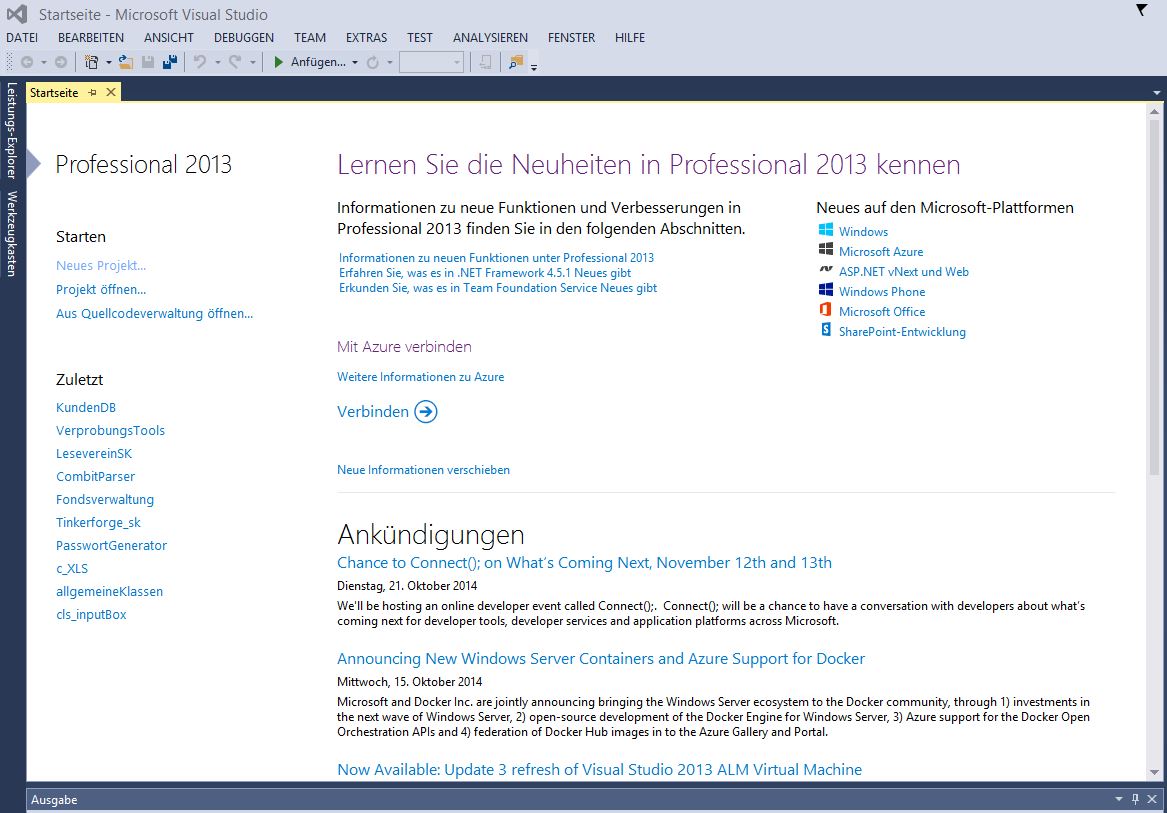The image size is (1167, 813).
Task: Open the Redo history dropdown arrow
Action: click(252, 63)
